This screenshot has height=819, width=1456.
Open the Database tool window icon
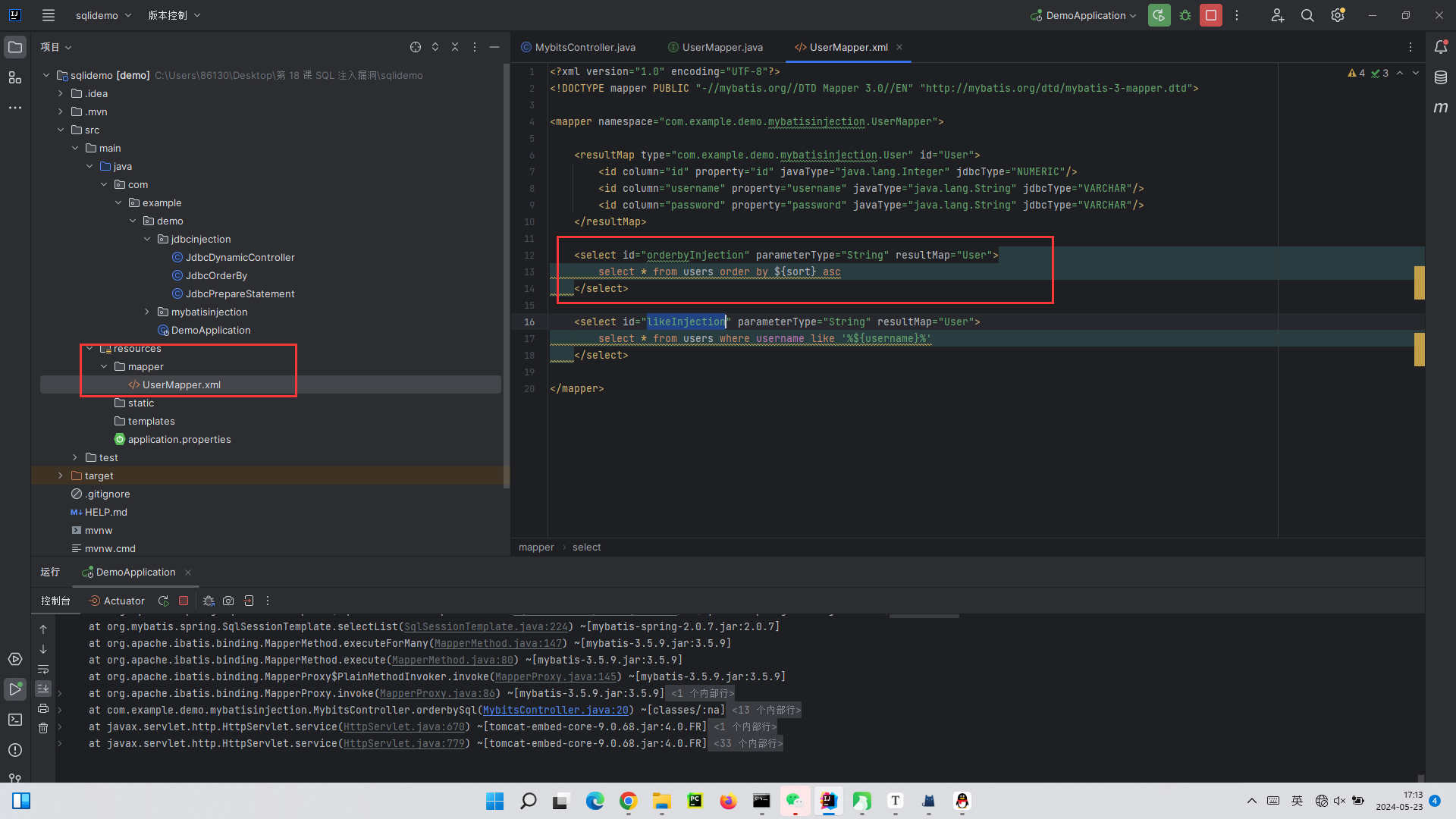(x=1441, y=77)
